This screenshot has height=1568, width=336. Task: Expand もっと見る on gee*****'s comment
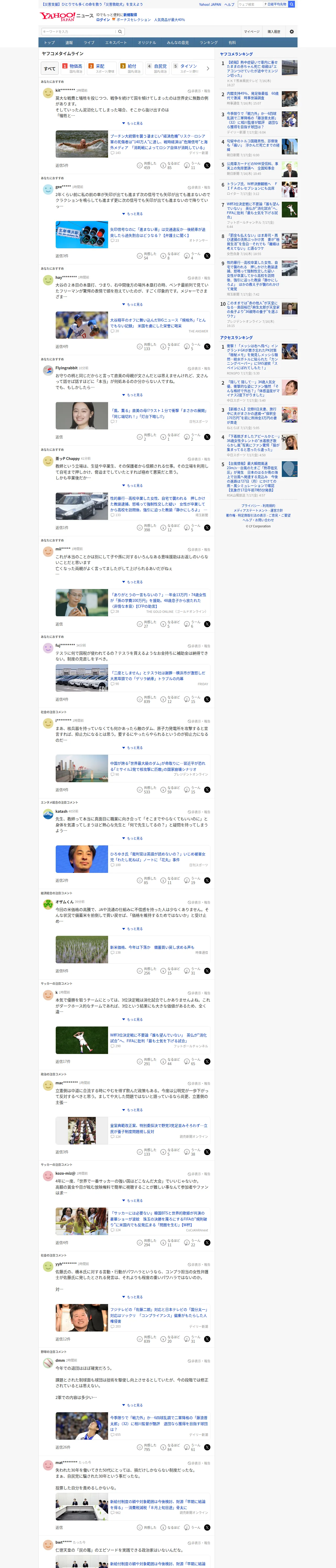coord(132,214)
